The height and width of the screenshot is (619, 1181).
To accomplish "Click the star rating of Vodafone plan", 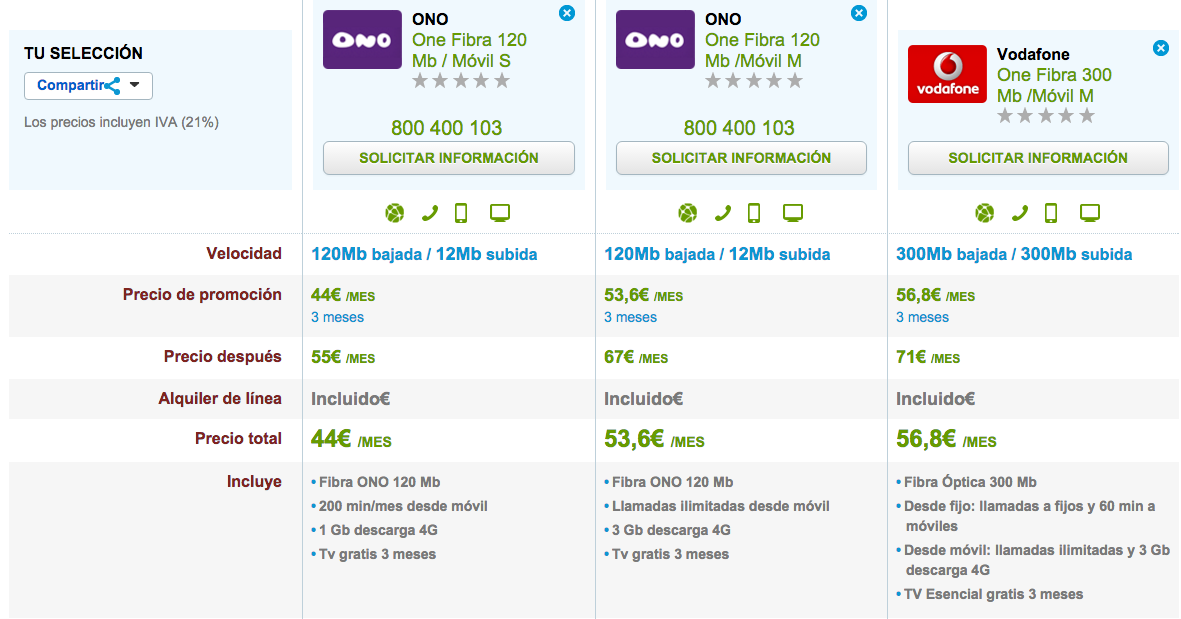I will (1045, 116).
